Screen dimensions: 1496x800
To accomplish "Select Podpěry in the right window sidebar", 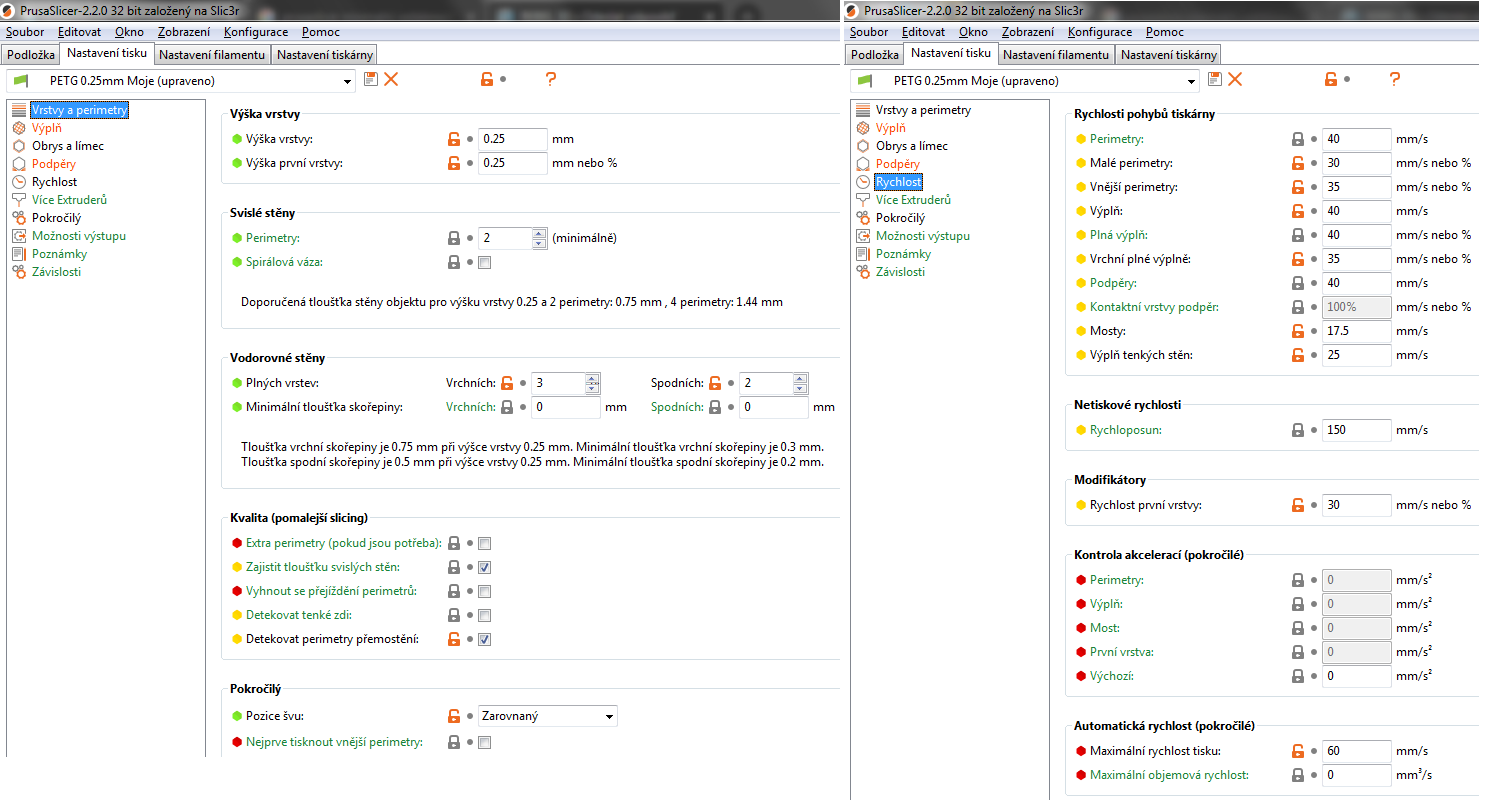I will click(x=898, y=164).
